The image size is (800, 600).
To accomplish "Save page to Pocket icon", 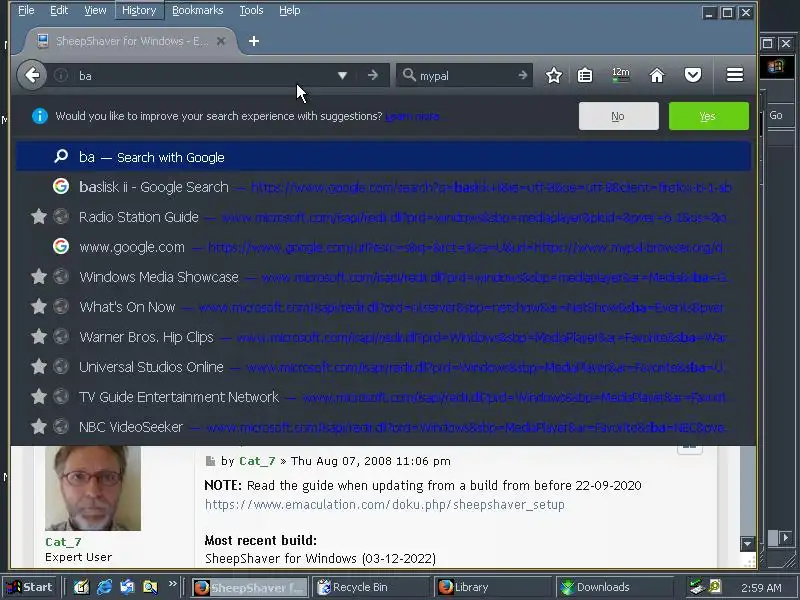I will click(x=692, y=76).
